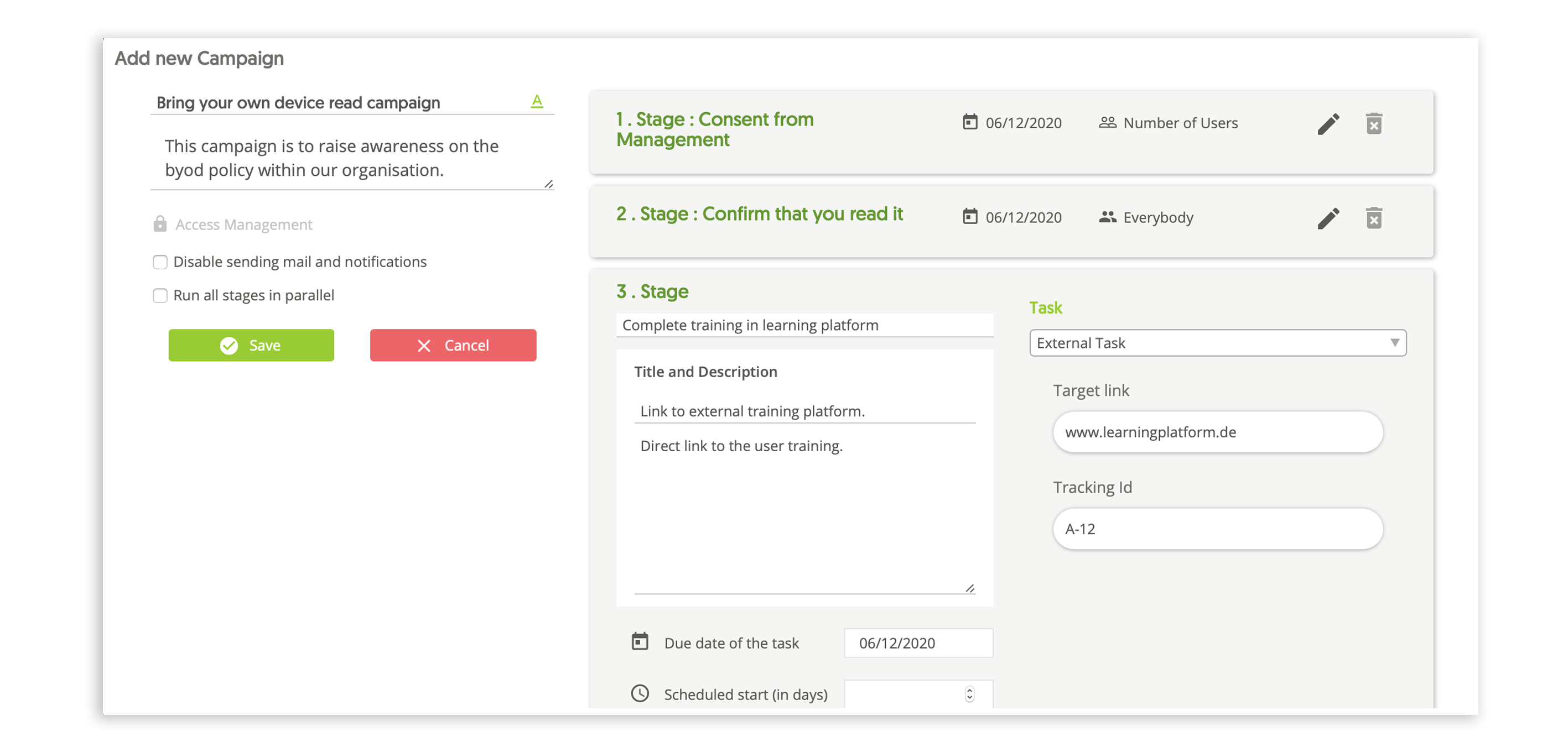Click the translate icon beside campaign name
Viewport: 1568px width, 752px height.
tap(536, 101)
